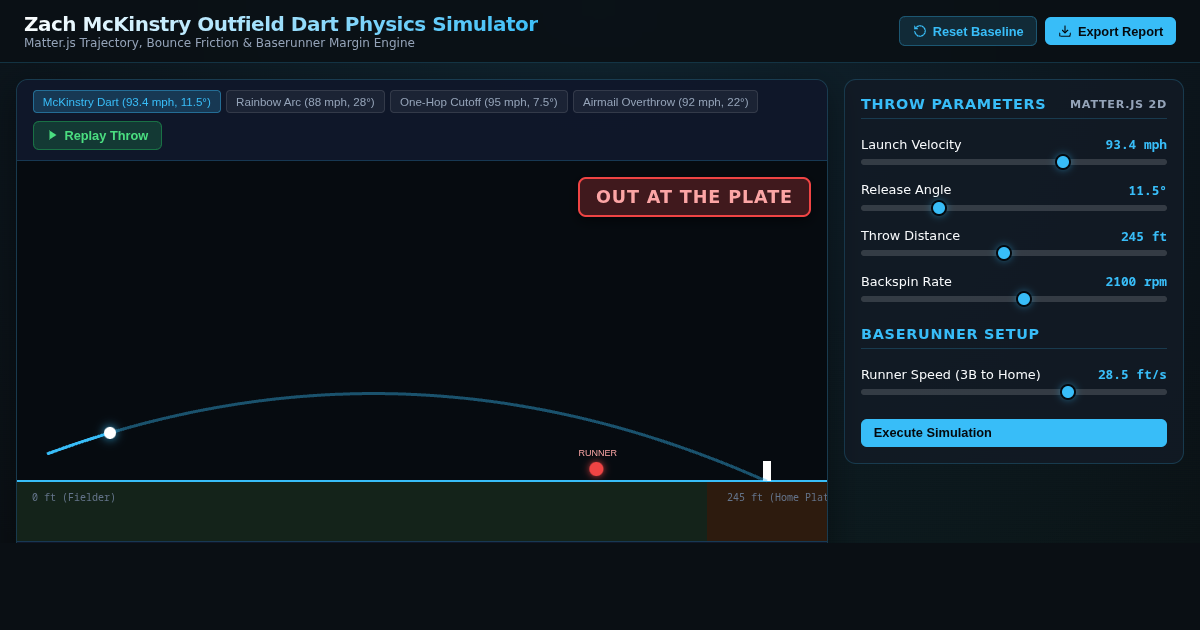This screenshot has height=630, width=1200.
Task: Adjust the Launch Velocity slider handle
Action: tap(1063, 162)
